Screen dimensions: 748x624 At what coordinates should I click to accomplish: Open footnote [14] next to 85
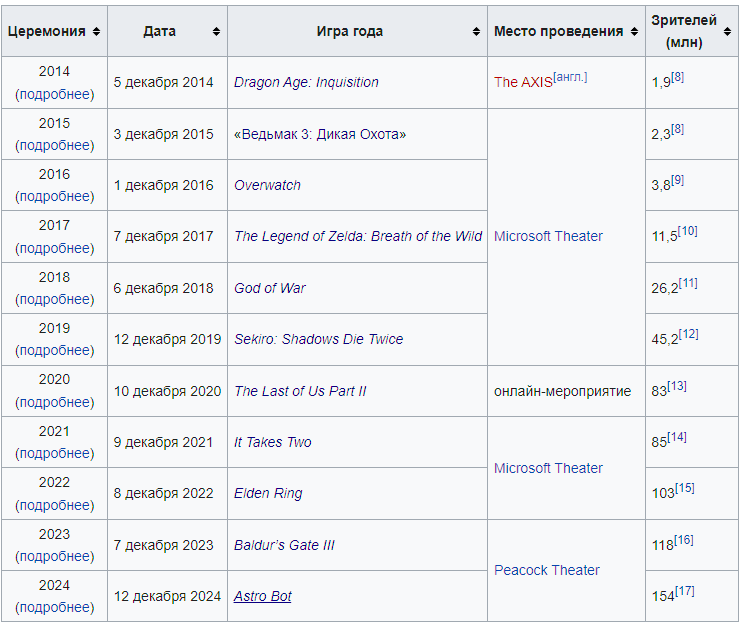(677, 437)
